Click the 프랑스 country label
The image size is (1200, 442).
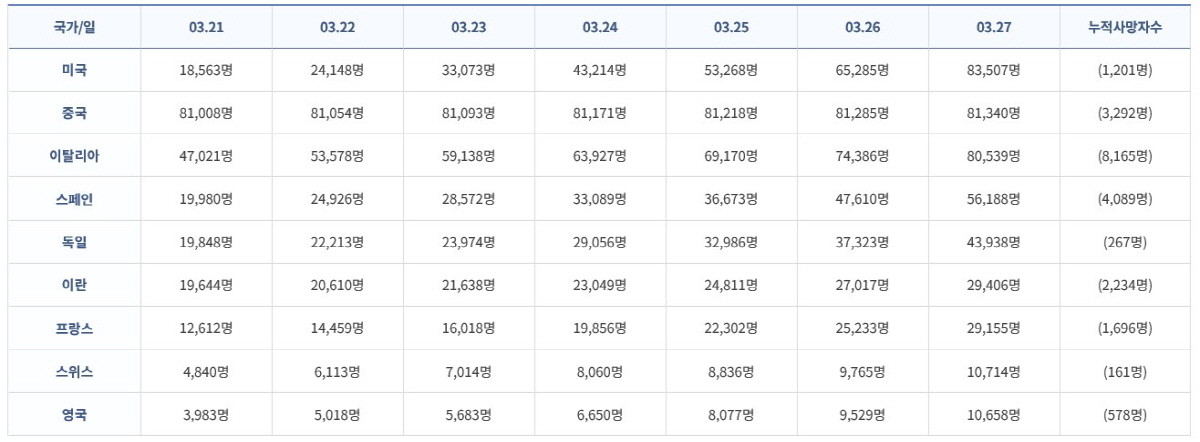point(74,328)
